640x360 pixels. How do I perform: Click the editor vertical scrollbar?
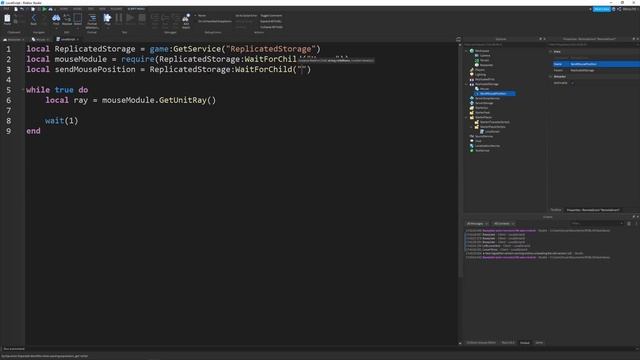coord(460,163)
